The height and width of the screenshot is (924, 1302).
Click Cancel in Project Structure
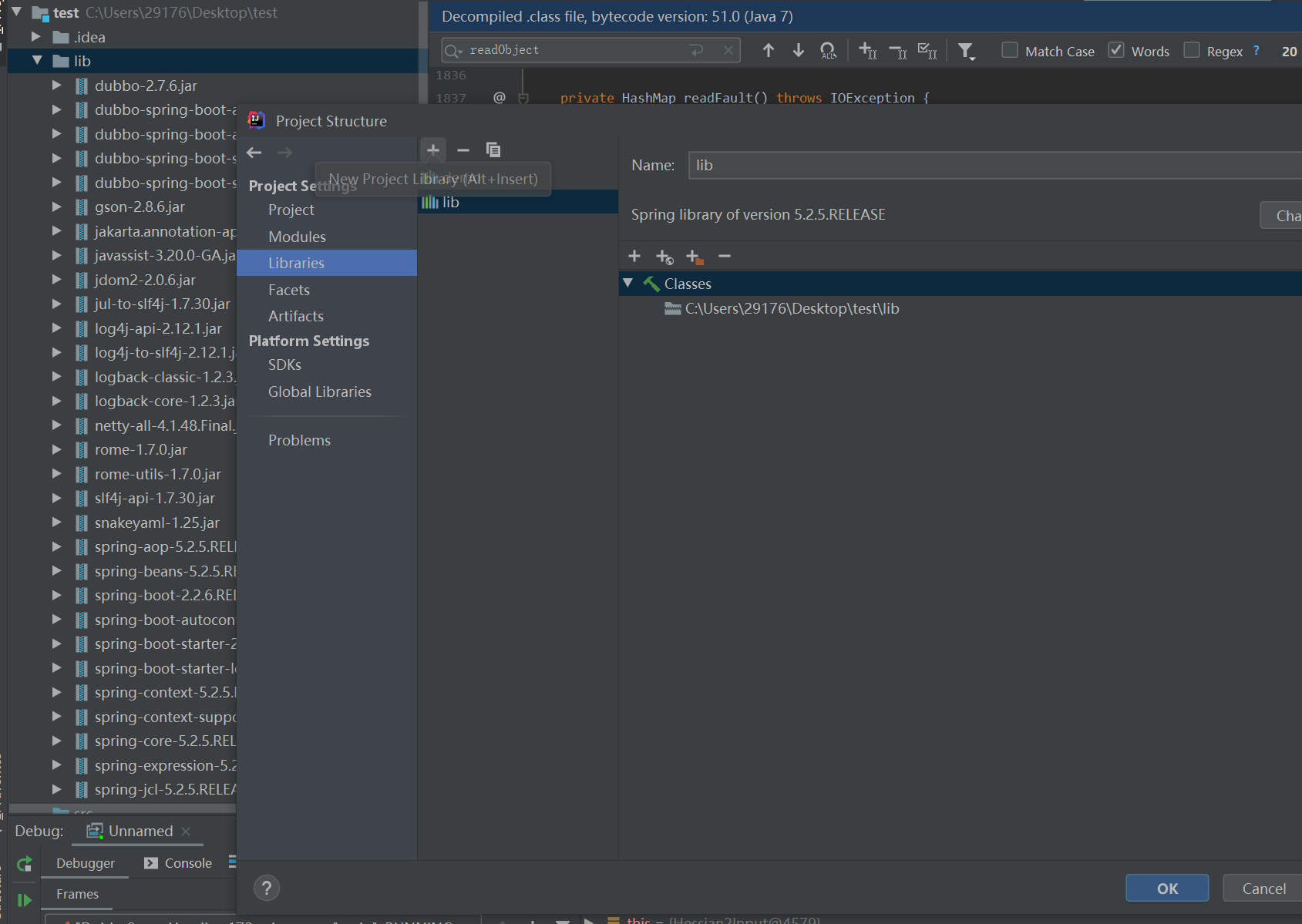pos(1264,888)
